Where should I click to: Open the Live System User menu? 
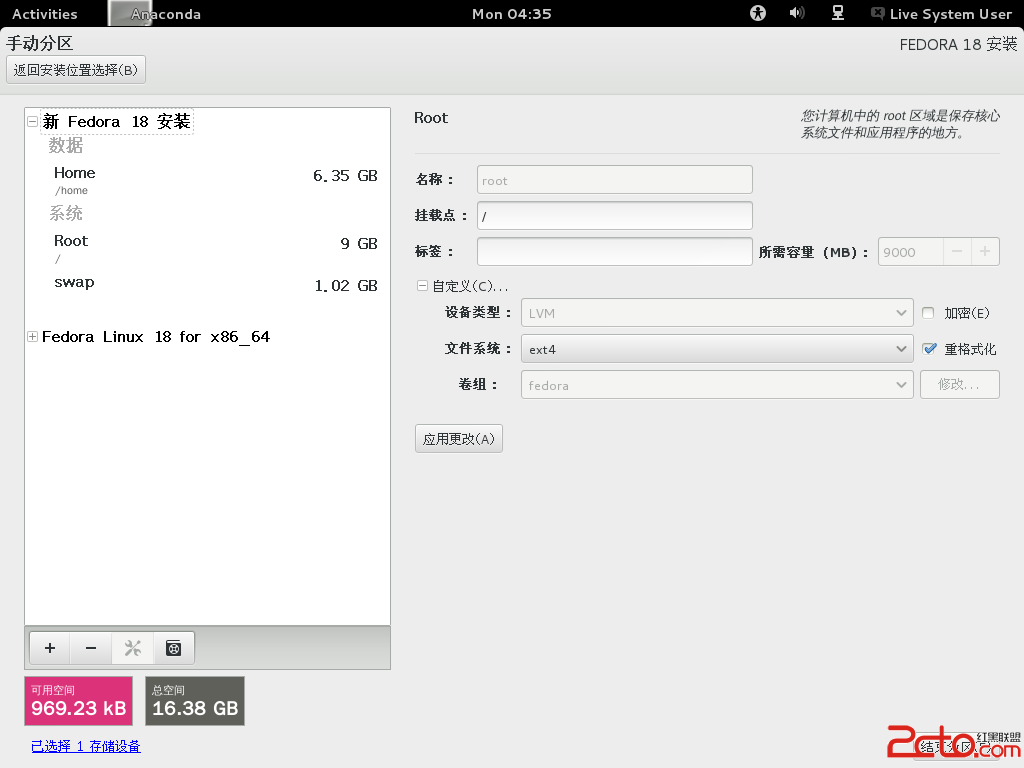(941, 14)
